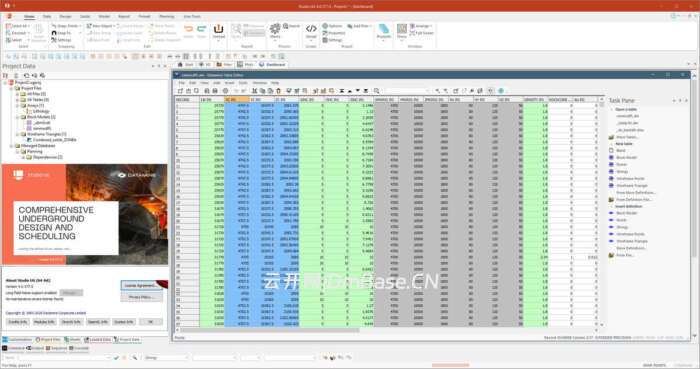The height and width of the screenshot is (369, 700).
Task: Open Edit menu in Table Editor window
Action: pos(192,83)
